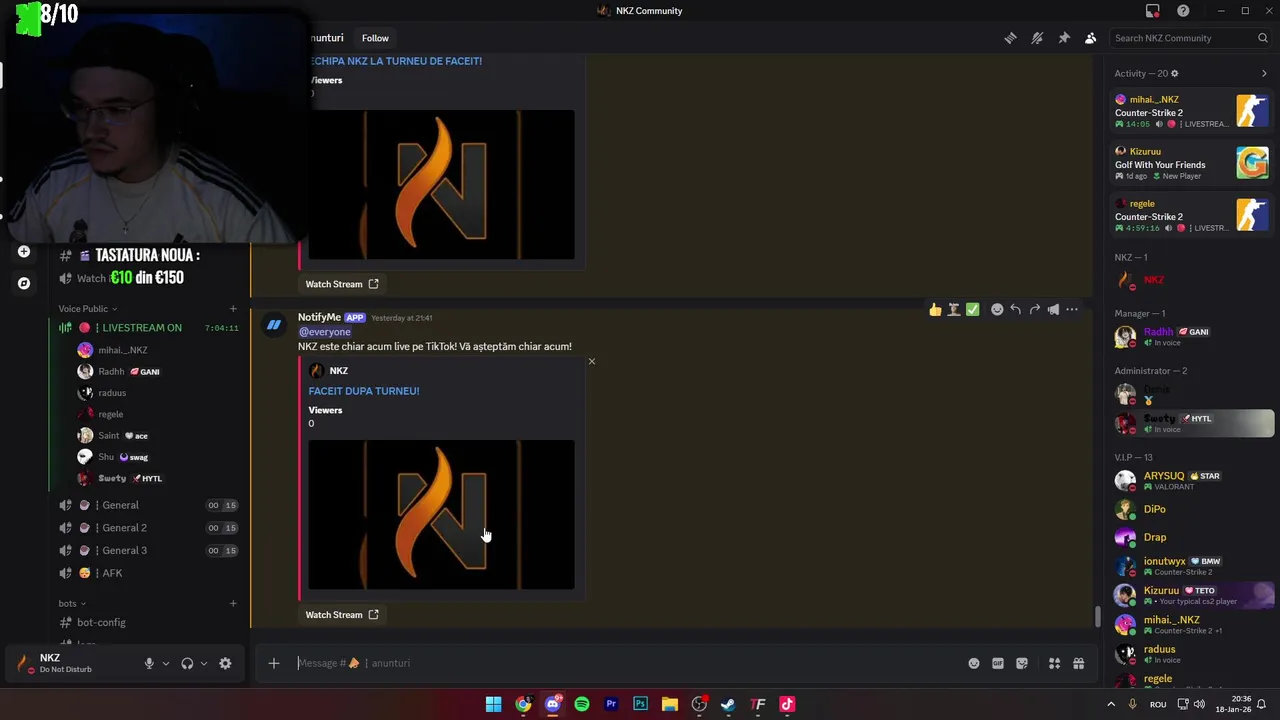Collapse the bots category

72,603
